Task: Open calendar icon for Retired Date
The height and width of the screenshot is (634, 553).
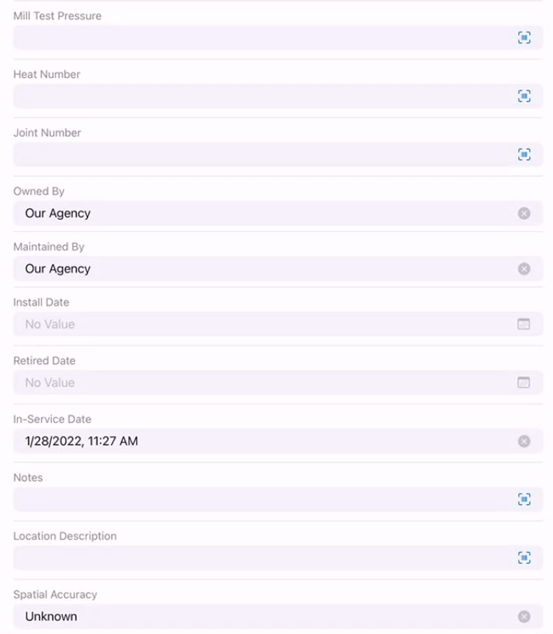Action: click(x=523, y=383)
